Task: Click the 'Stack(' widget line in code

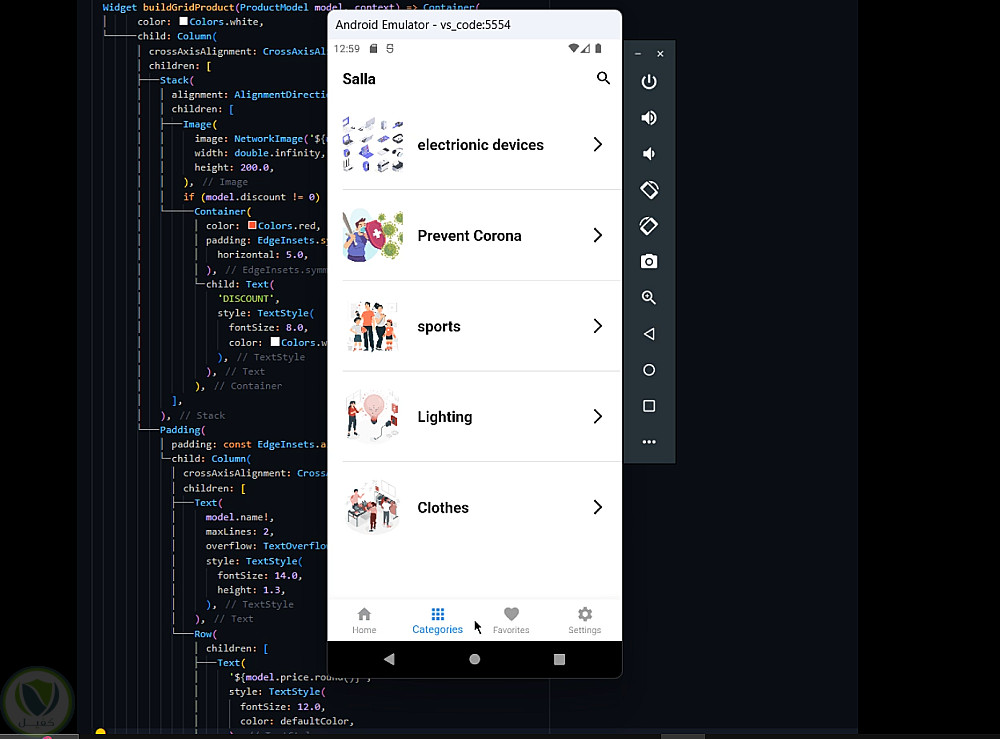Action: (177, 80)
